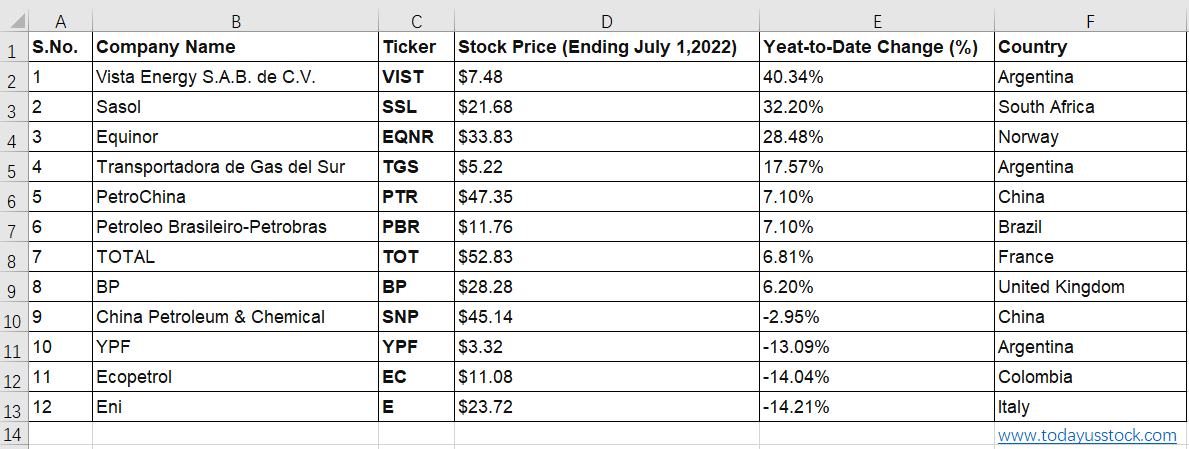Click the -13.09% change cell

877,347
